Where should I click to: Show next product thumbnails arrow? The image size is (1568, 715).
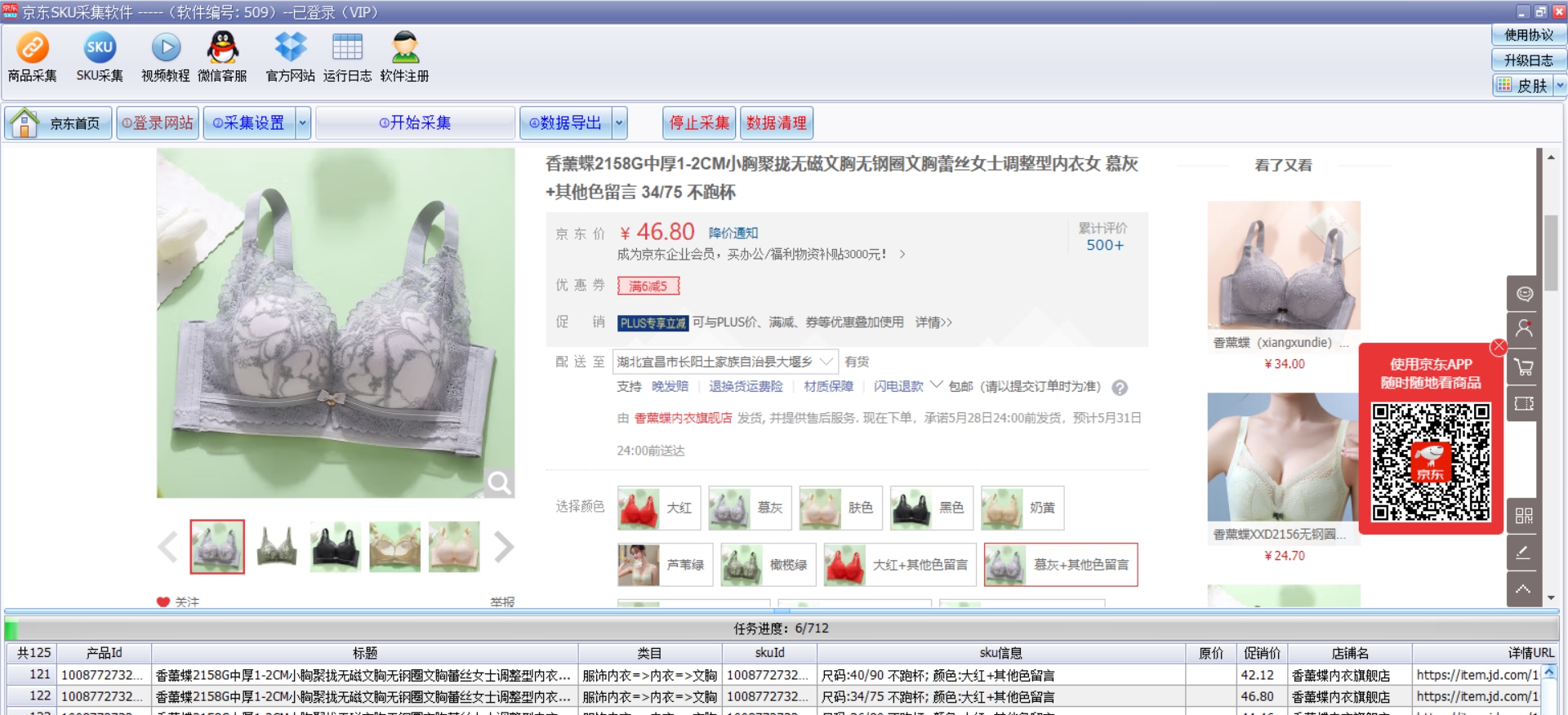click(504, 547)
